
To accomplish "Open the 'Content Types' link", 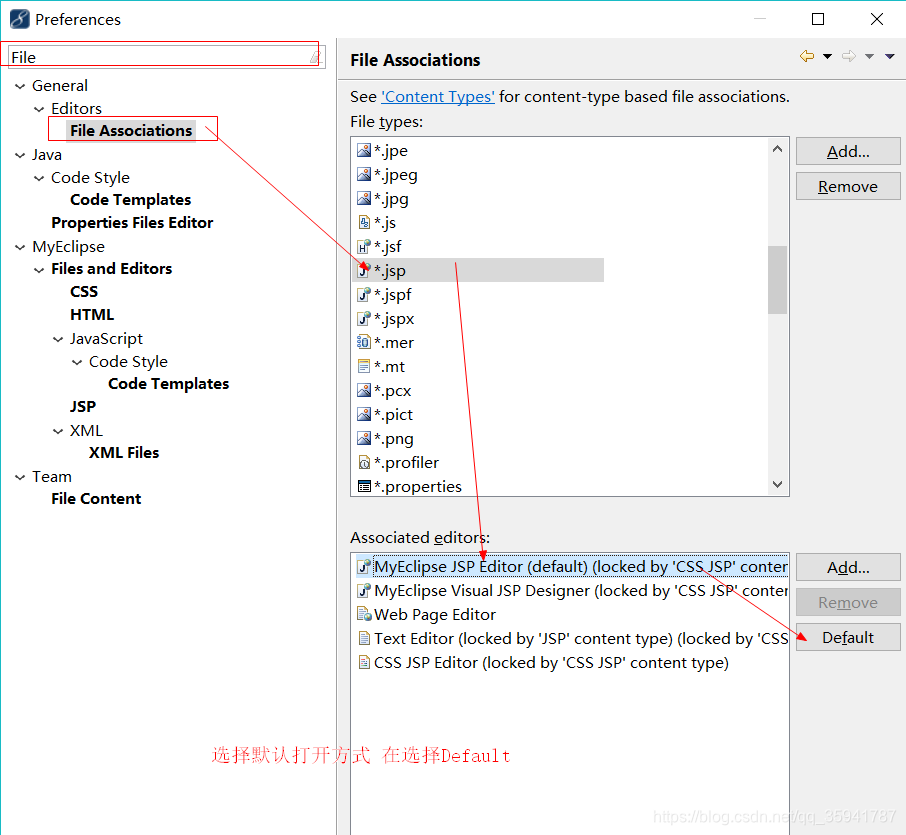I will click(x=438, y=97).
